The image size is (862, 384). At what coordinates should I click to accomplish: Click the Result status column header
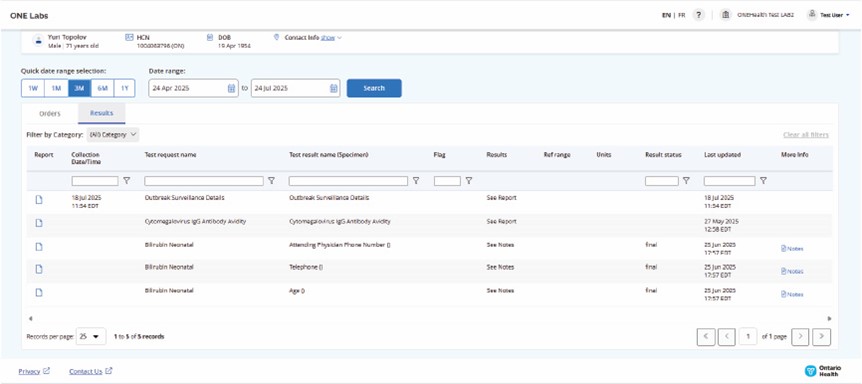pyautogui.click(x=663, y=155)
